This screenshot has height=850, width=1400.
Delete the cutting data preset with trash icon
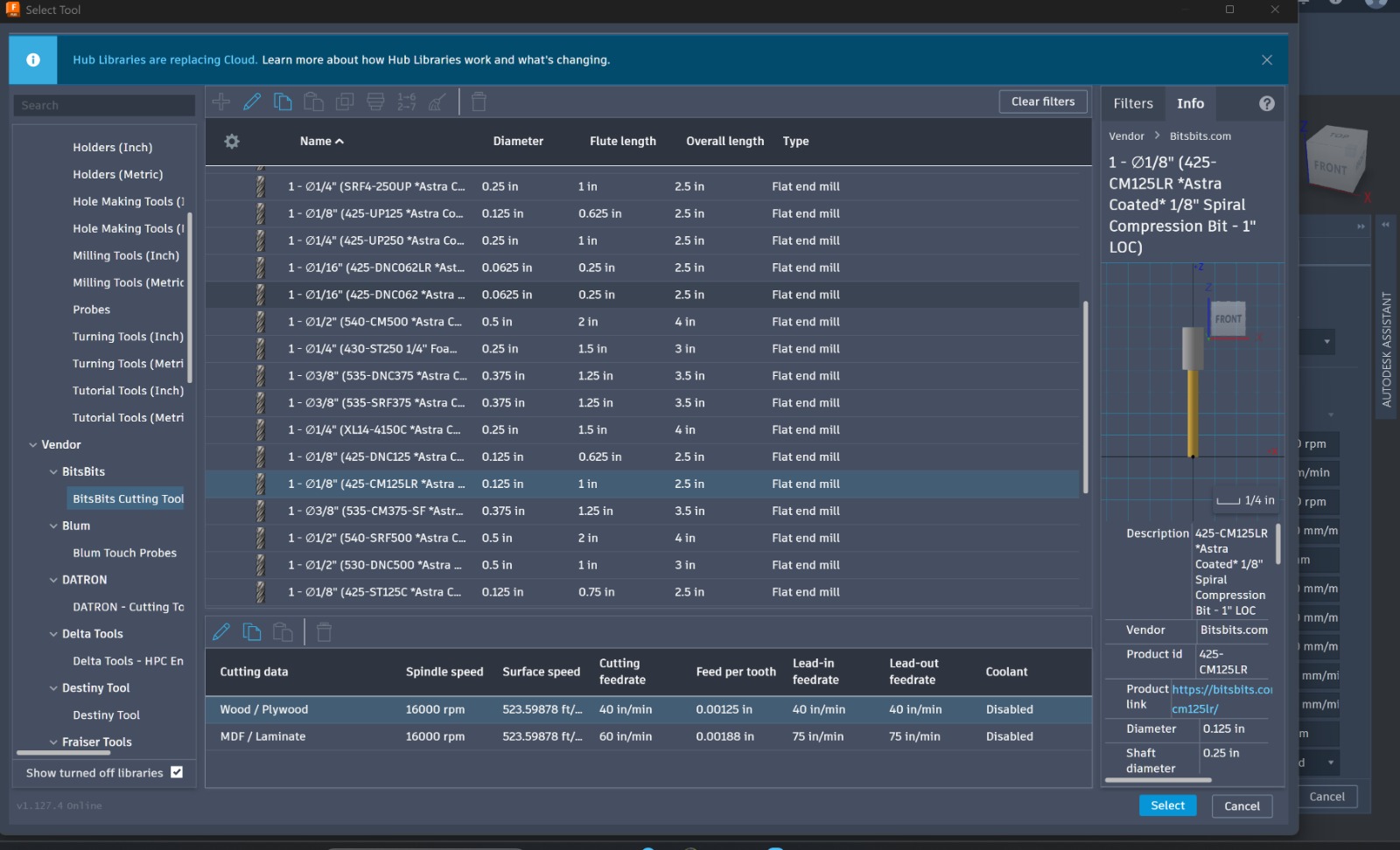click(324, 631)
